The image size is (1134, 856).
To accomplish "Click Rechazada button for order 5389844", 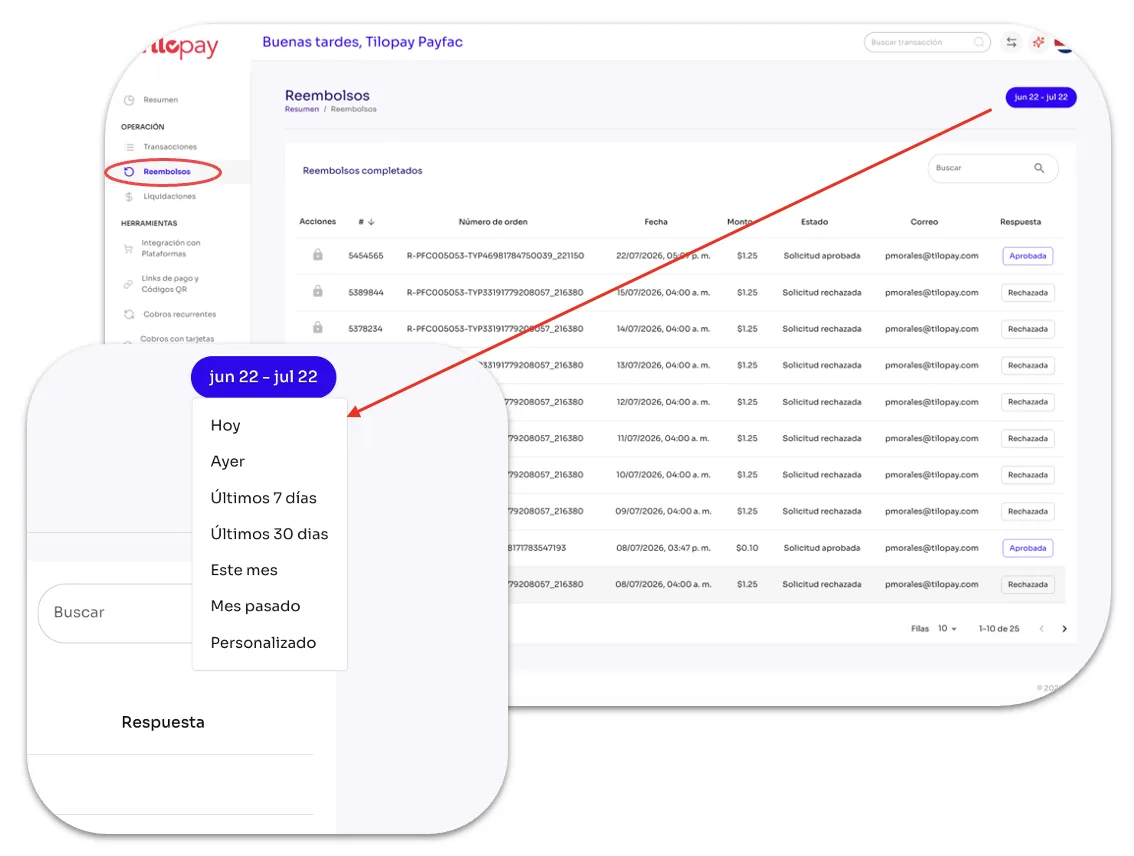I will pos(1028,293).
